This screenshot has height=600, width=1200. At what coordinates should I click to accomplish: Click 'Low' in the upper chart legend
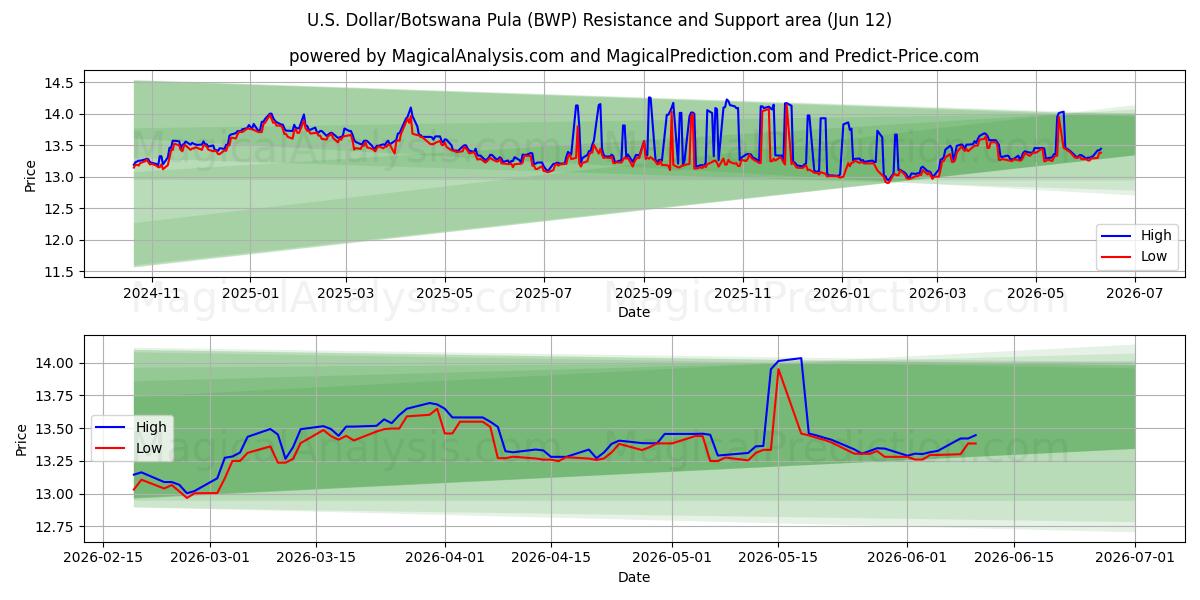(x=1154, y=256)
